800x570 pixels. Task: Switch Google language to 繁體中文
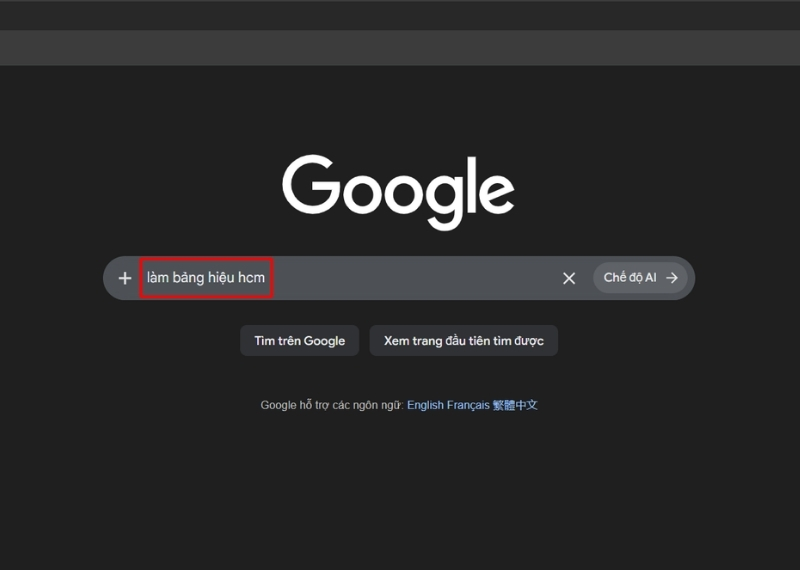[x=516, y=405]
